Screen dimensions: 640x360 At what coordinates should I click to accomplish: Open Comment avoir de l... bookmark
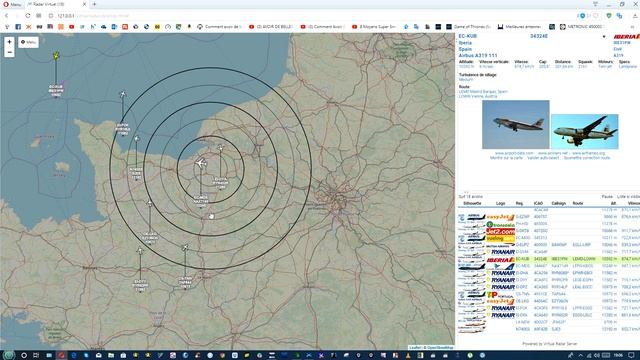(x=219, y=27)
